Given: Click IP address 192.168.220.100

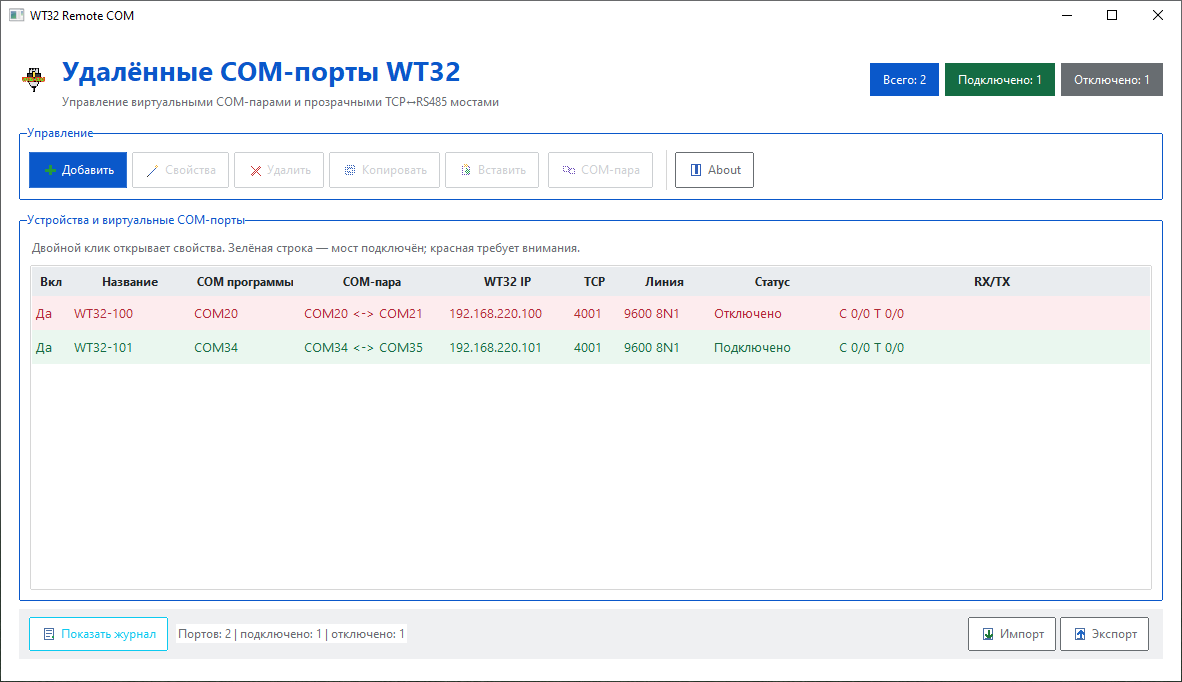Looking at the screenshot, I should pos(495,313).
